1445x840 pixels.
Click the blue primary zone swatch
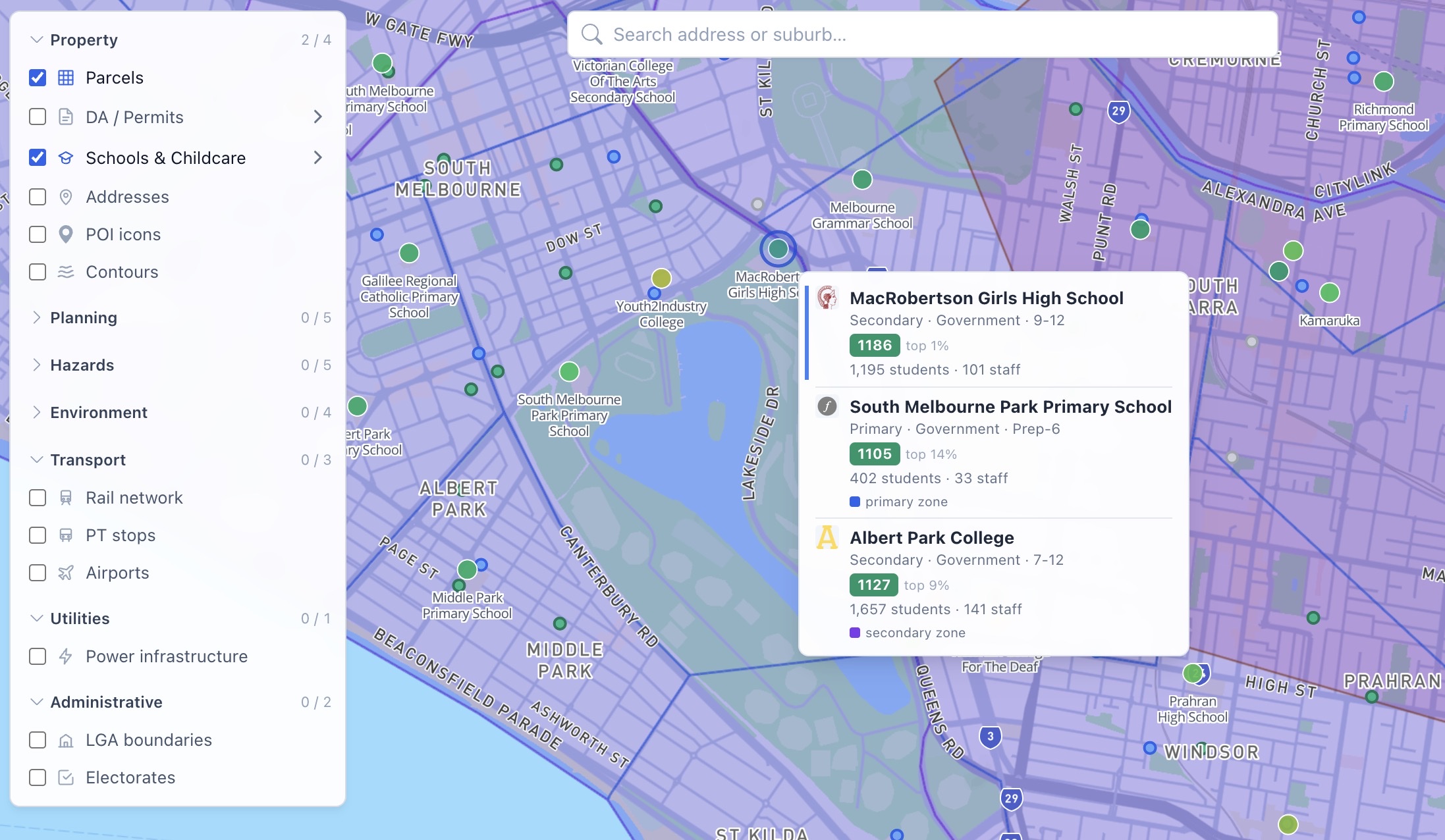855,502
